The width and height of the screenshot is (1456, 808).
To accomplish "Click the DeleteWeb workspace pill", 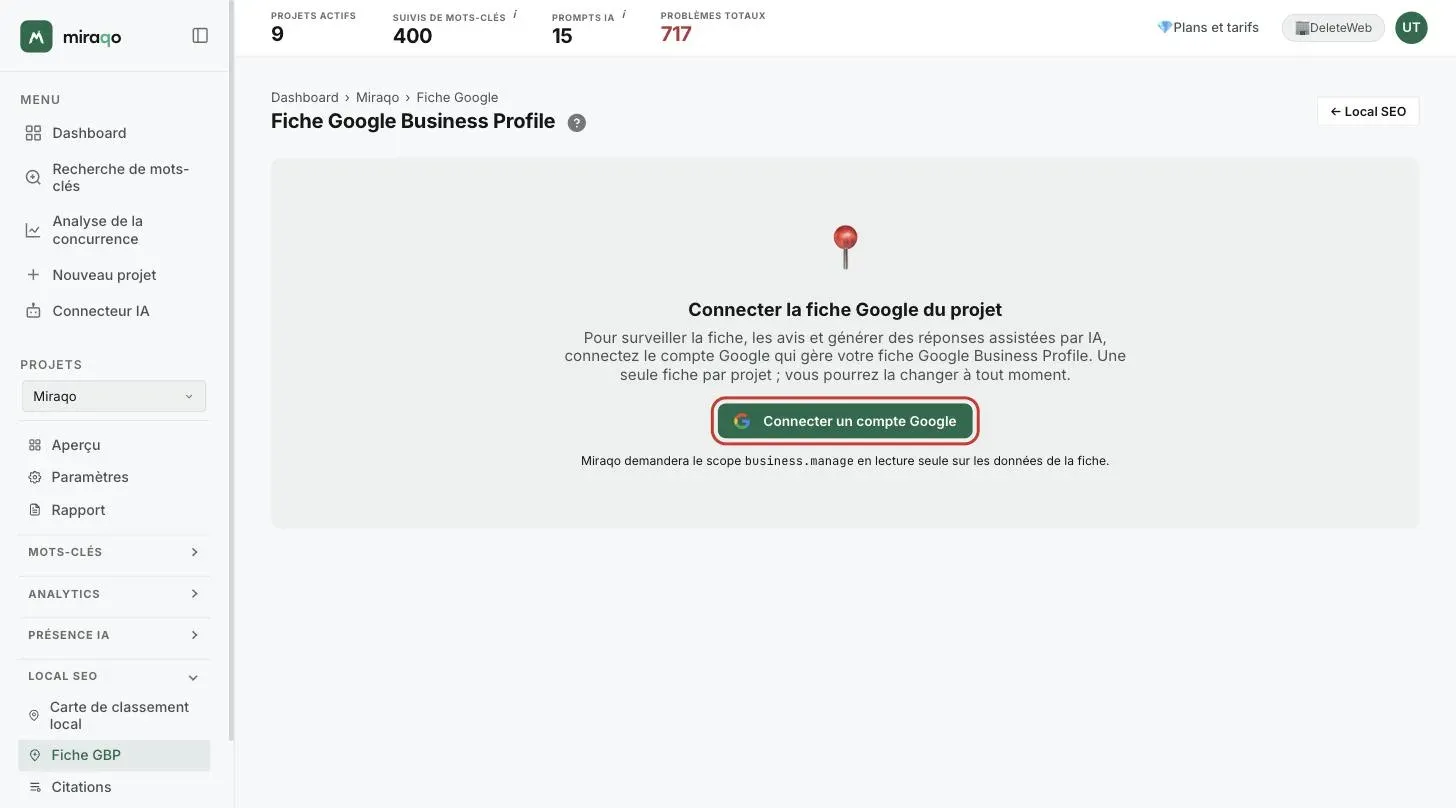I will pos(1333,28).
